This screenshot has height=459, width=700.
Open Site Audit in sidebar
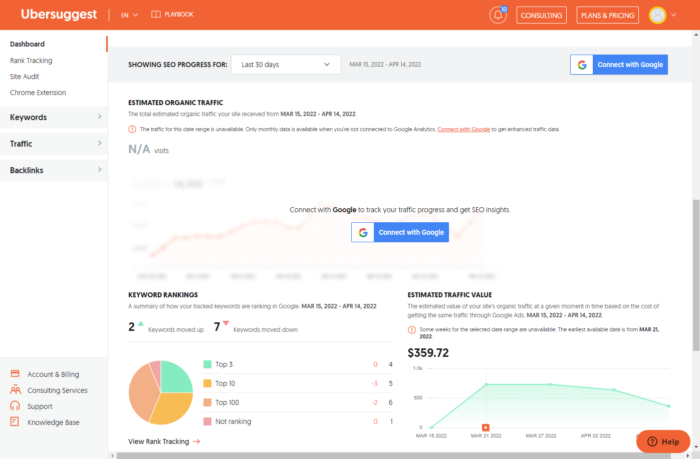[x=25, y=76]
